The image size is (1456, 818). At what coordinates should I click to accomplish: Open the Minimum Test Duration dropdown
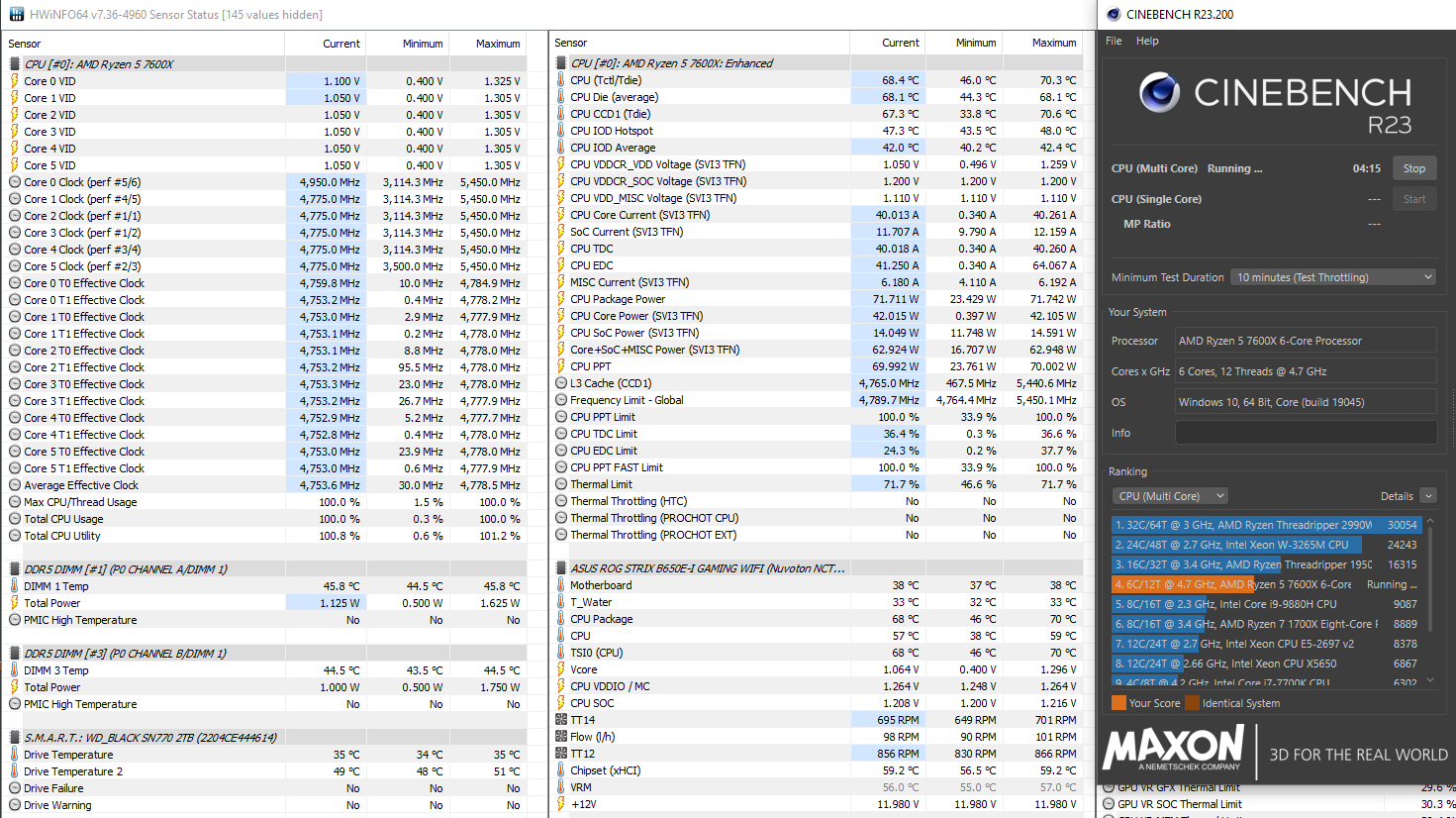pyautogui.click(x=1333, y=277)
